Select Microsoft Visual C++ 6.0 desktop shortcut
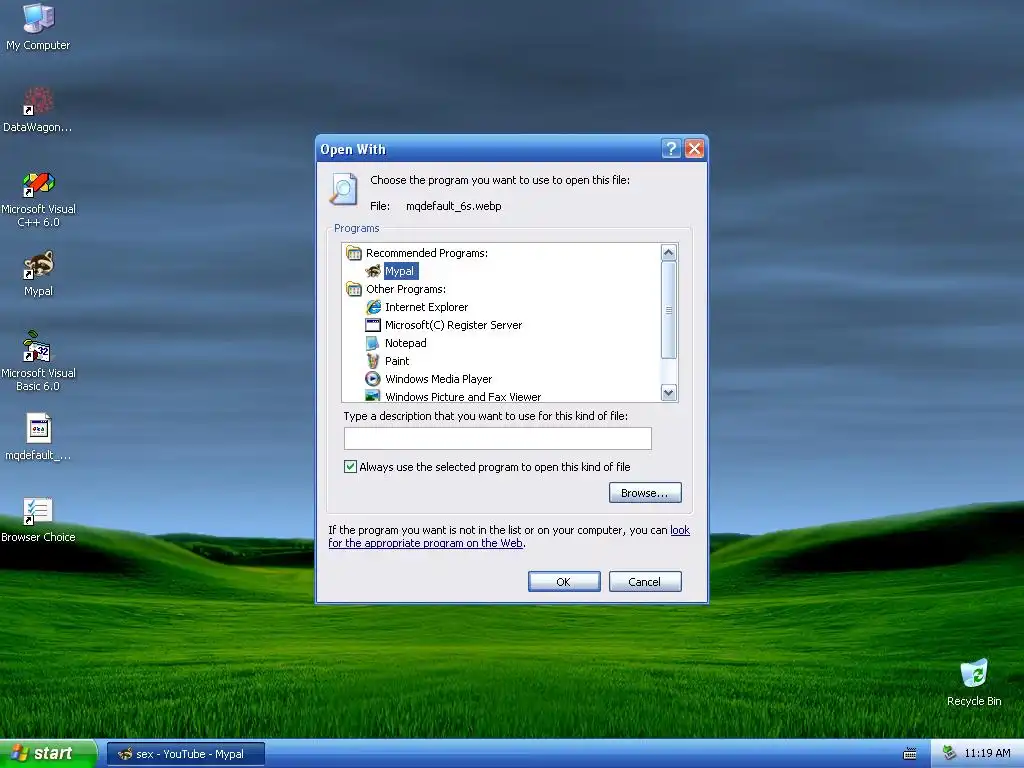Viewport: 1024px width, 768px height. [x=38, y=199]
